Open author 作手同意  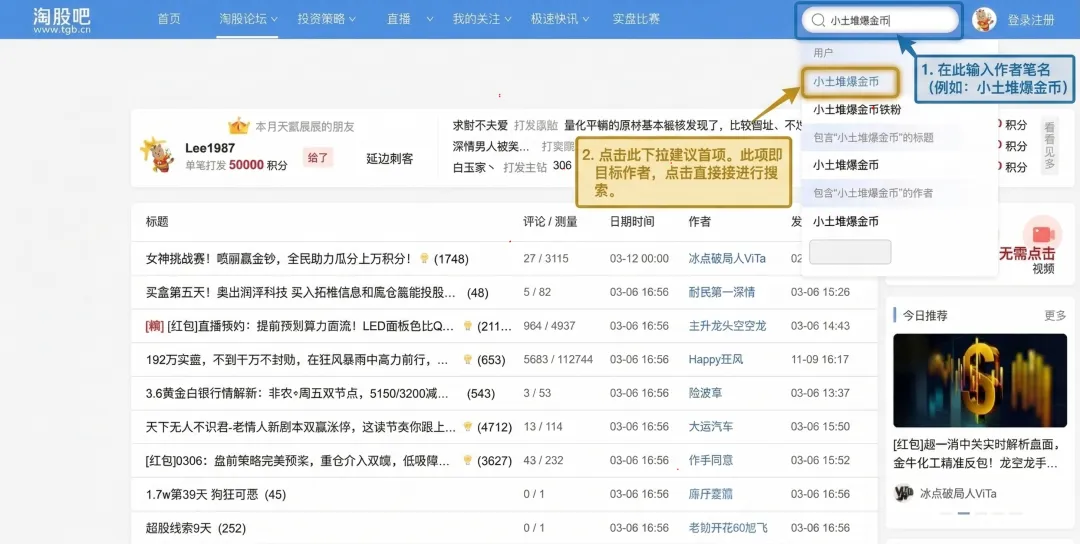tap(711, 460)
